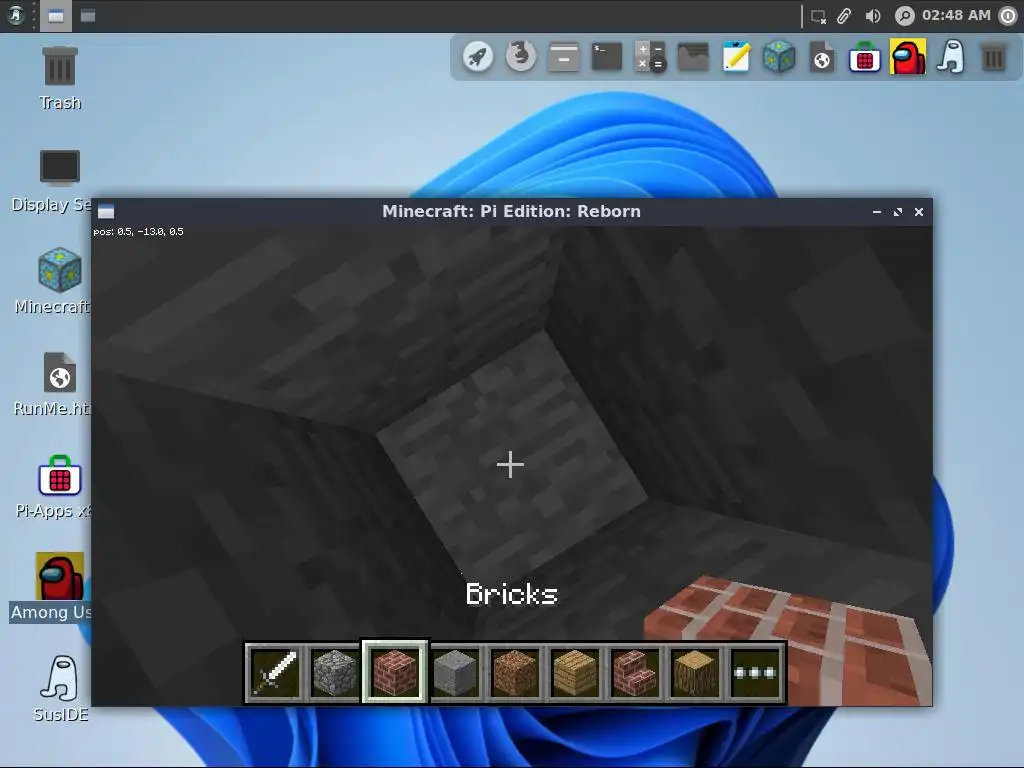Select the brick stairs hotbar slot

point(635,672)
